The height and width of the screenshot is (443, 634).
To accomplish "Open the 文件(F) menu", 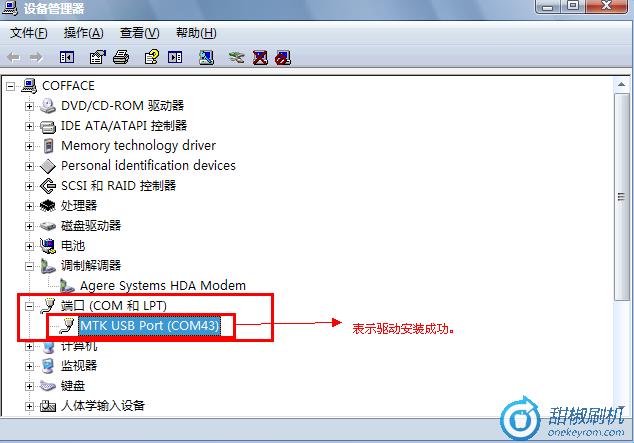I will (29, 33).
